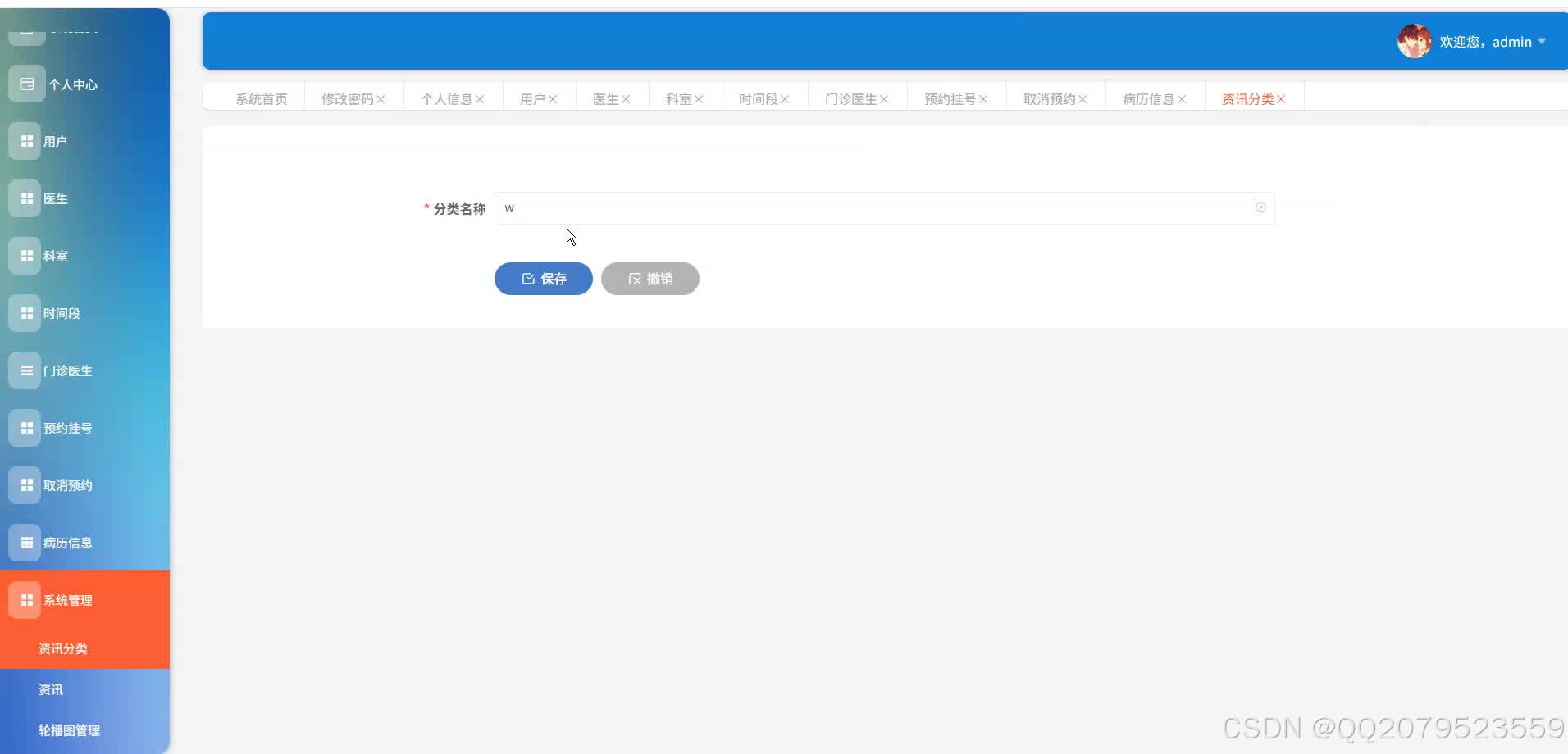
Task: Switch to the 用户 tab
Action: coord(532,99)
